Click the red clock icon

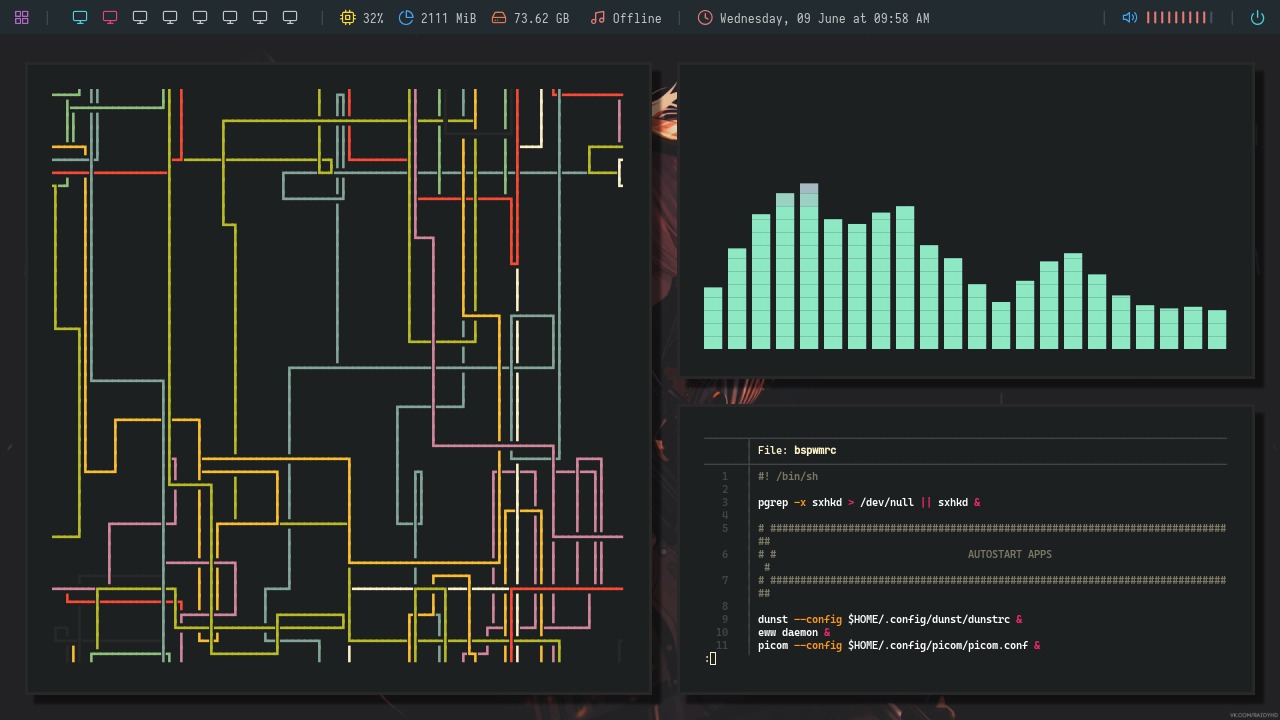coord(705,18)
